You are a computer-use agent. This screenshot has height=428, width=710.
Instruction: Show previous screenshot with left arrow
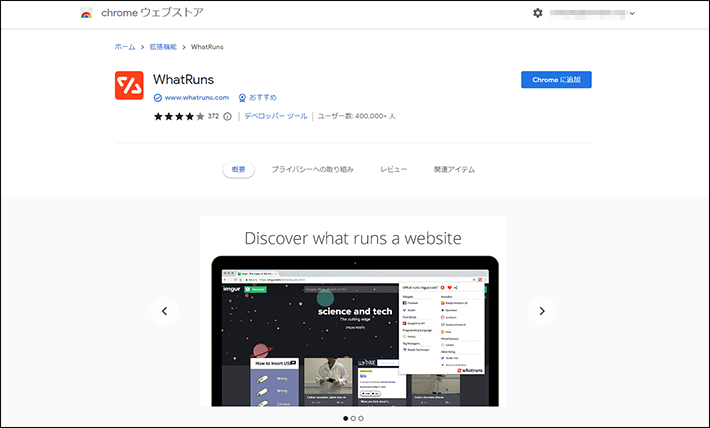pos(164,311)
